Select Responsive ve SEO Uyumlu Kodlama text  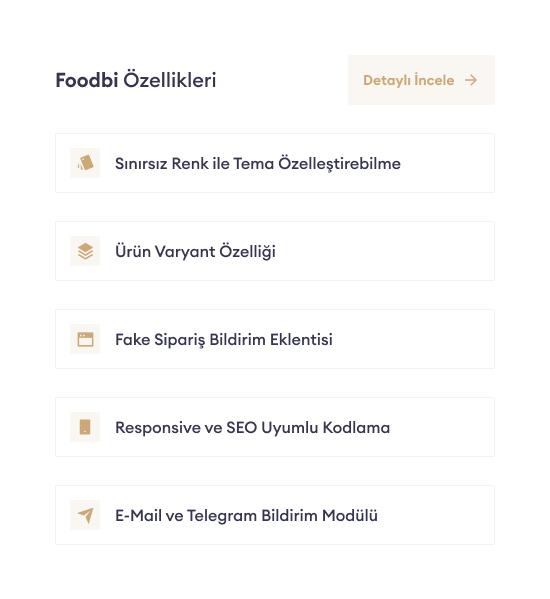coord(252,427)
